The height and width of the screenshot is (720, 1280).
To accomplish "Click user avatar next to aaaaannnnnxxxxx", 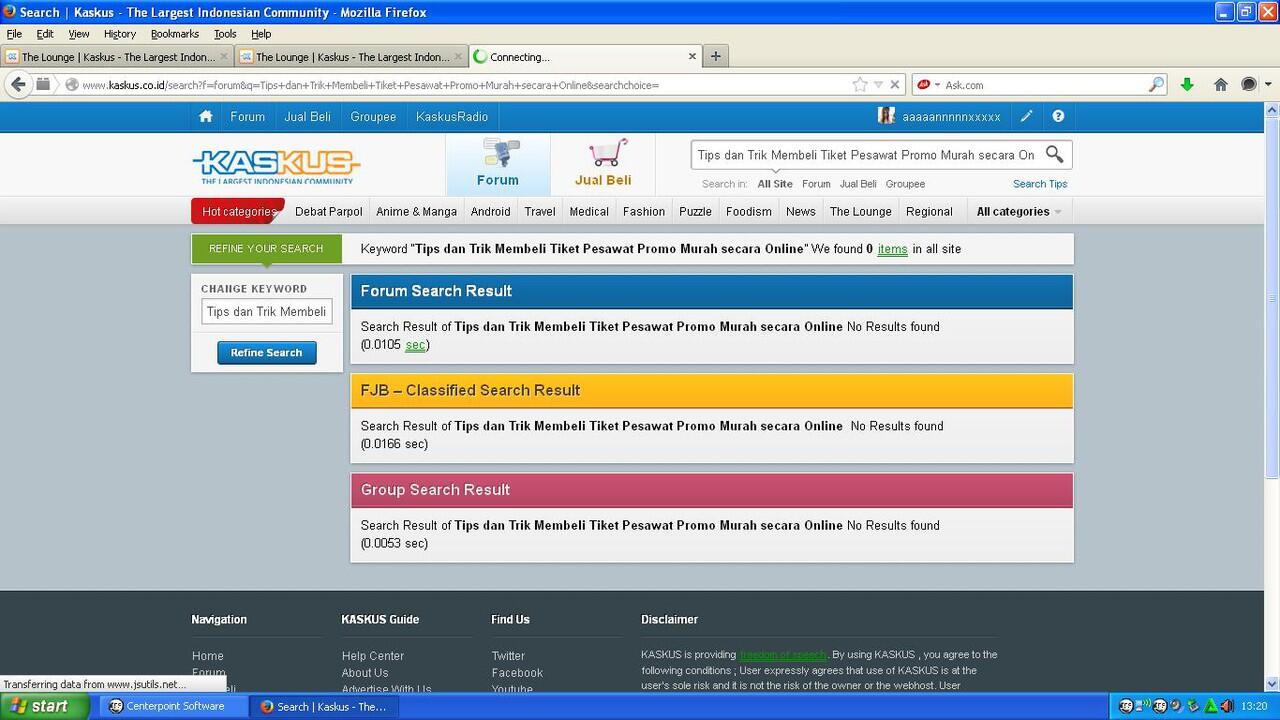I will [x=887, y=116].
